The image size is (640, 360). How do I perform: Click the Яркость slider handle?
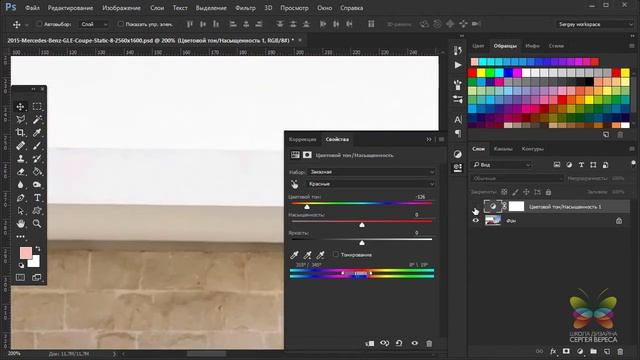click(362, 243)
